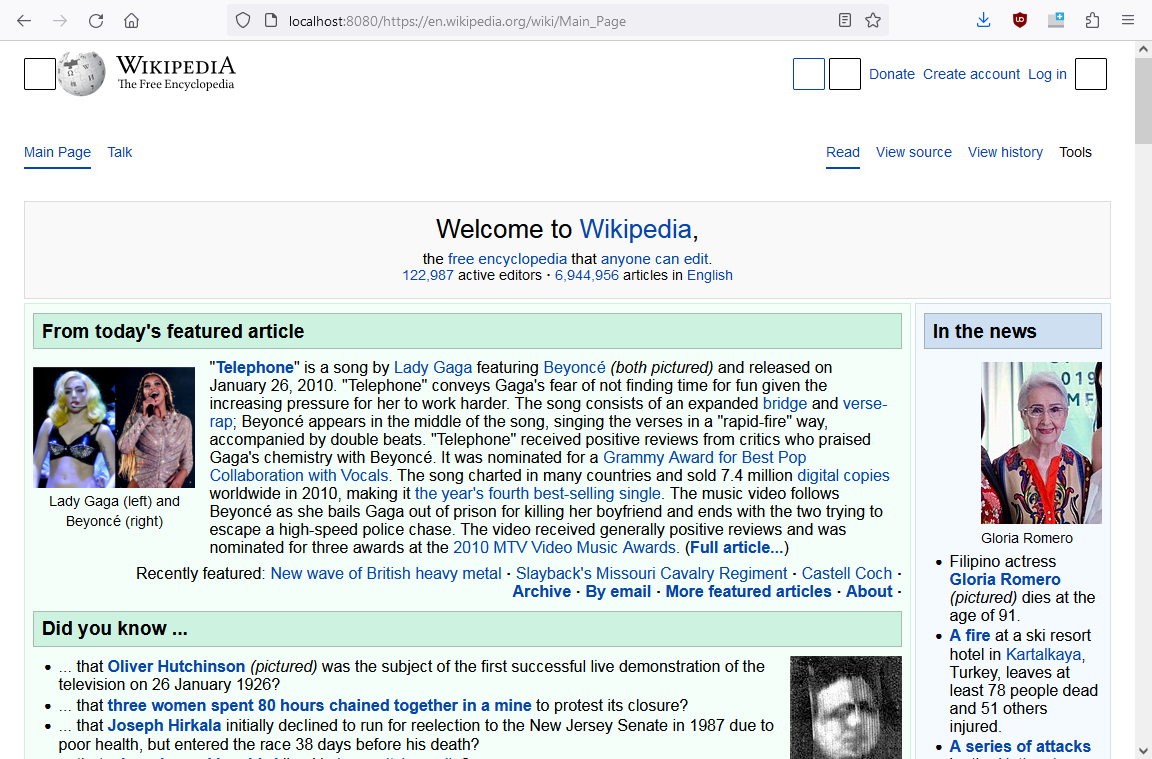Screen dimensions: 1152x759
Task: Open the Oliver Hutchinson link
Action: coord(176,666)
